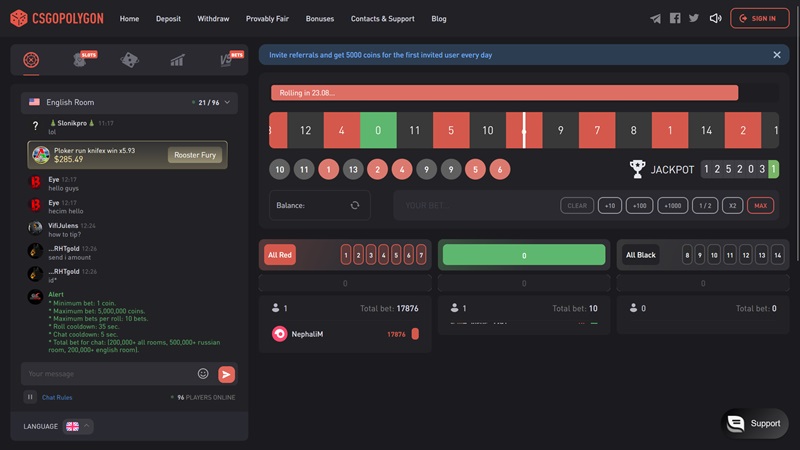Bet on black number 8
The width and height of the screenshot is (800, 450).
687,255
